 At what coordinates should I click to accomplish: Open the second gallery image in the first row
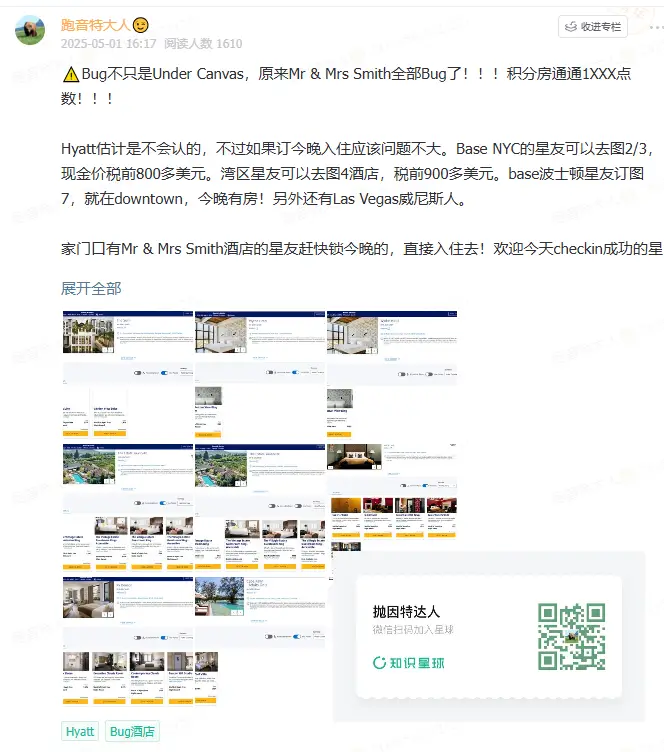tap(260, 375)
